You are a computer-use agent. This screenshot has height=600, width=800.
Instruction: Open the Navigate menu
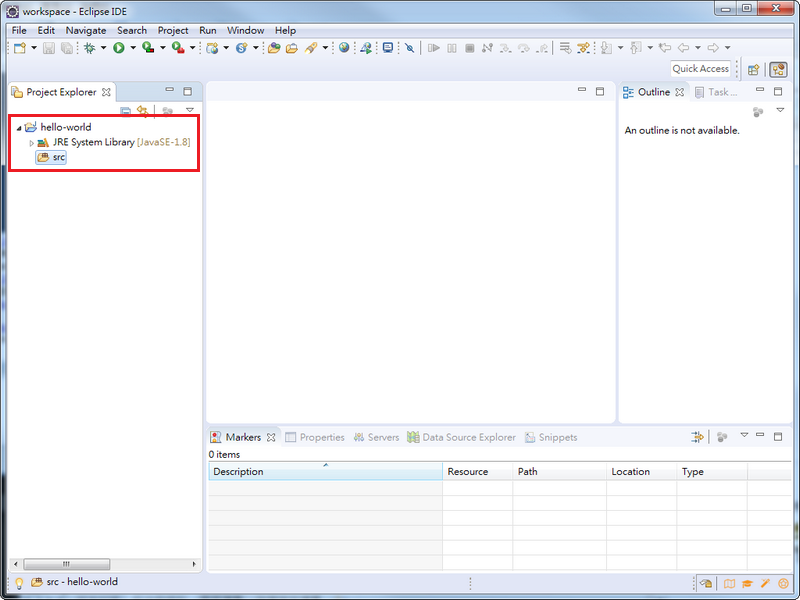point(86,30)
